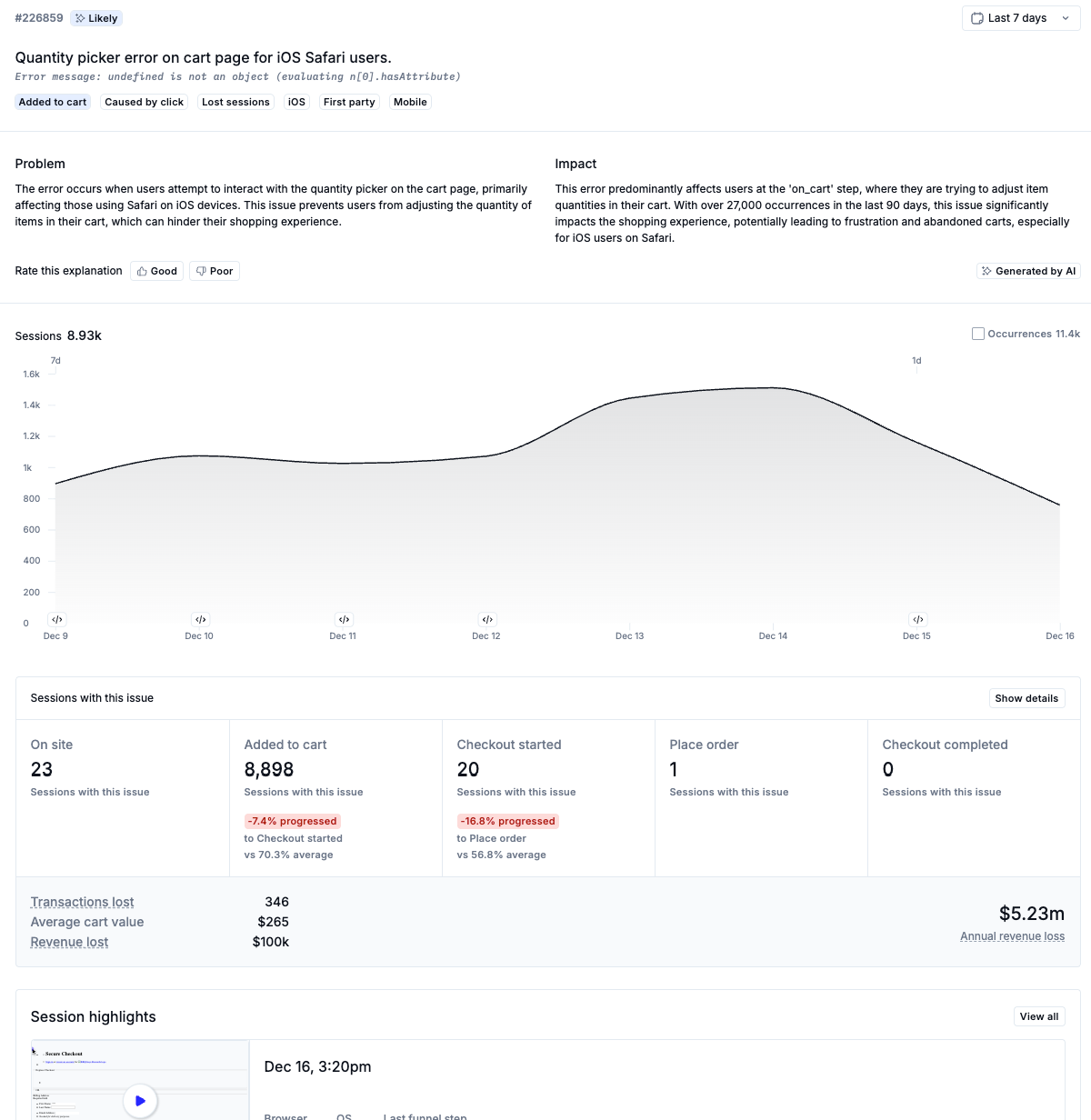Click the code deploy marker at Dec 11
Image resolution: width=1091 pixels, height=1120 pixels.
pos(344,619)
